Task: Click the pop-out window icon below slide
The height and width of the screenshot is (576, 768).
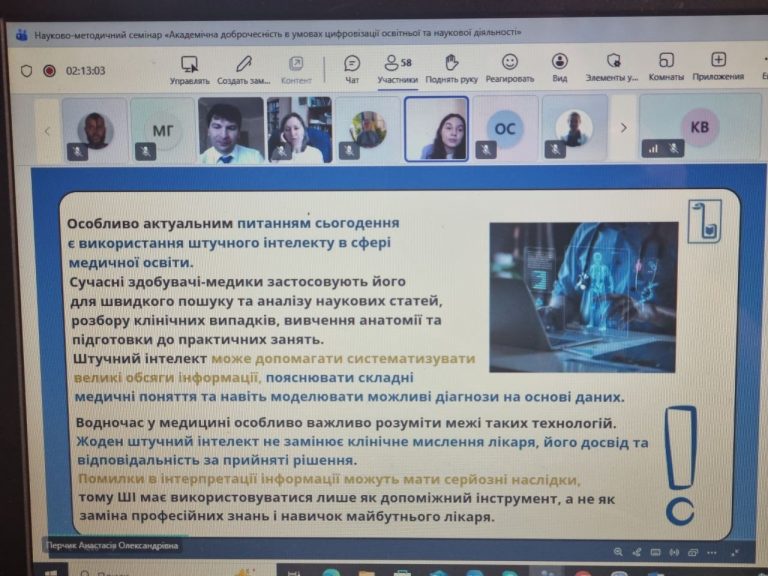Action: pyautogui.click(x=693, y=552)
